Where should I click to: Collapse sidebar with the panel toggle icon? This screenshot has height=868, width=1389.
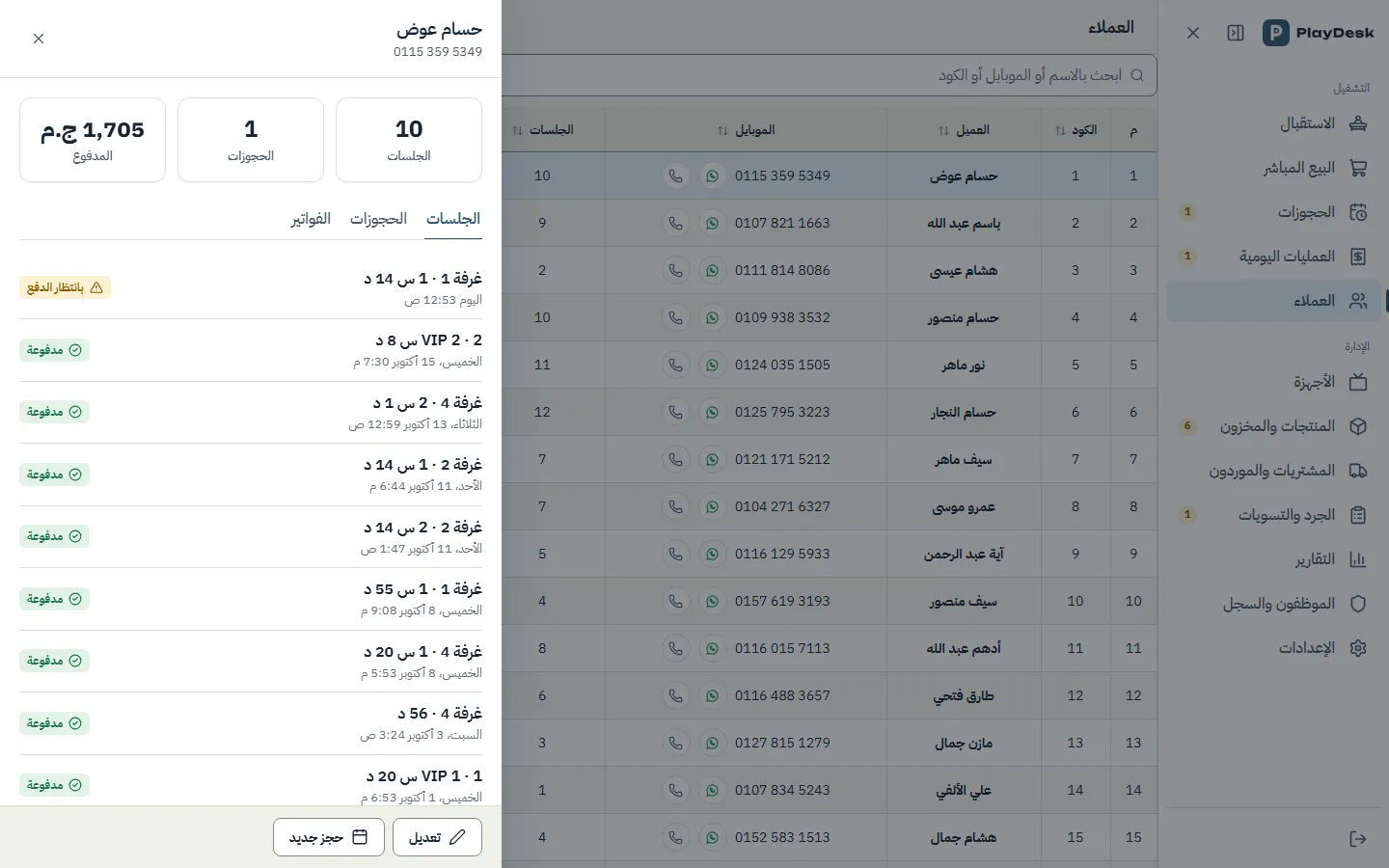point(1236,33)
